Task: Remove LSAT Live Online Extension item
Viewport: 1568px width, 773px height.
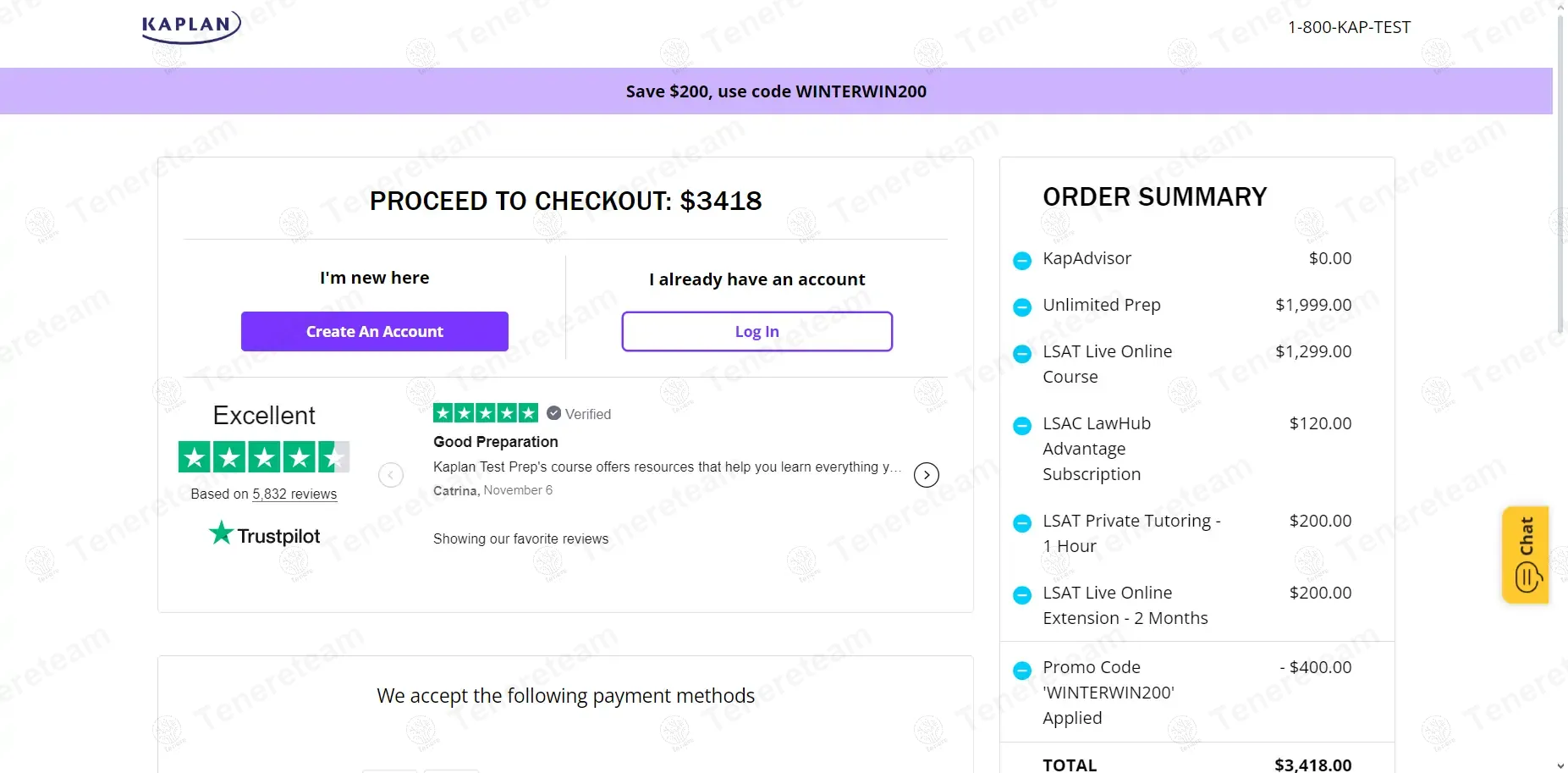Action: 1022,594
